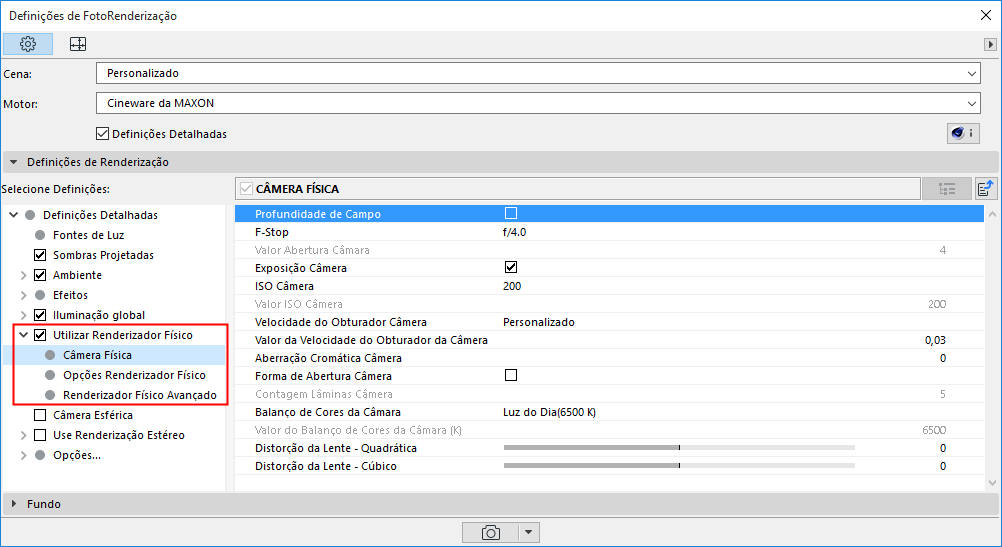Uncheck Utilizar Renderizador Físico
The height and width of the screenshot is (547, 1002).
pyautogui.click(x=40, y=335)
